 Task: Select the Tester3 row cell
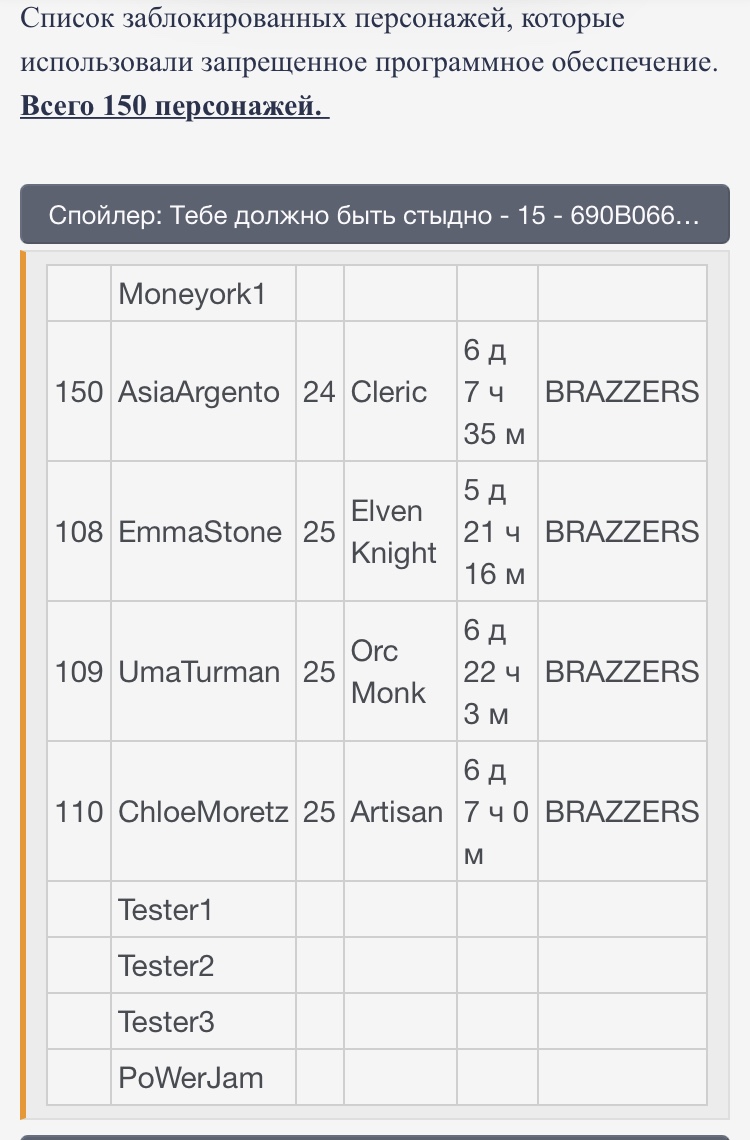coord(203,1021)
